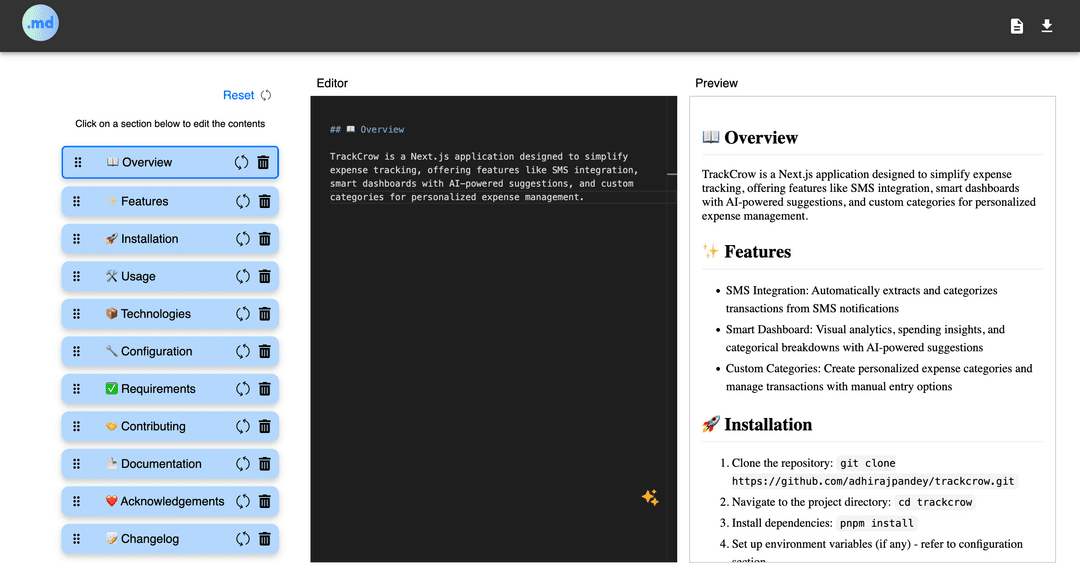Click the .md logo in header

pos(40,24)
